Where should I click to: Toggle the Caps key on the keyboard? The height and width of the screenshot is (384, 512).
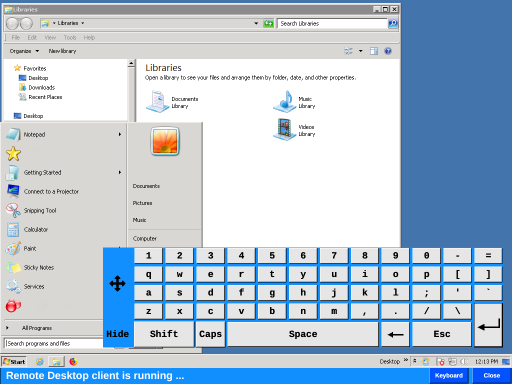(x=210, y=334)
